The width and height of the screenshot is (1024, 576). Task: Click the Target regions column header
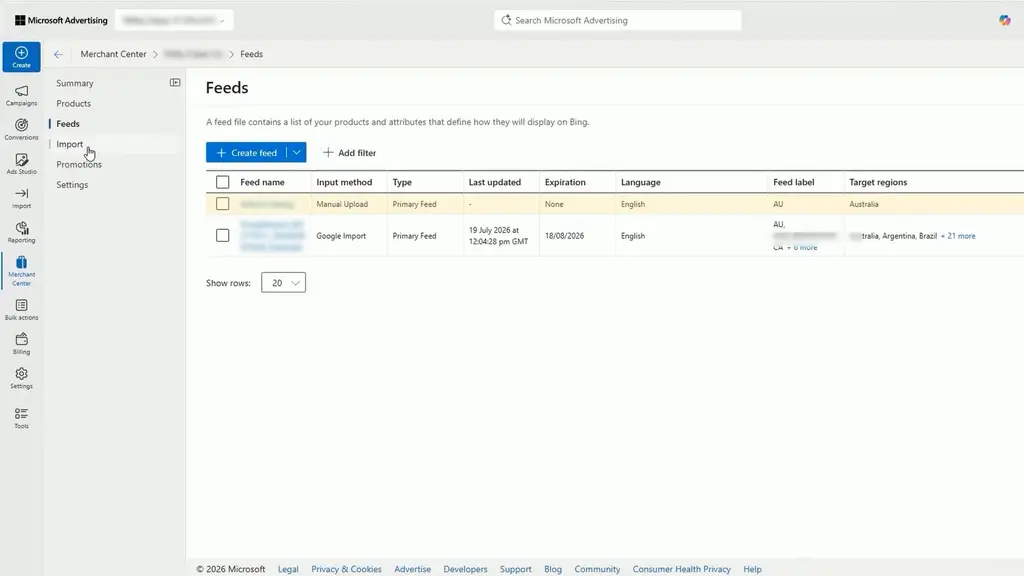point(878,182)
